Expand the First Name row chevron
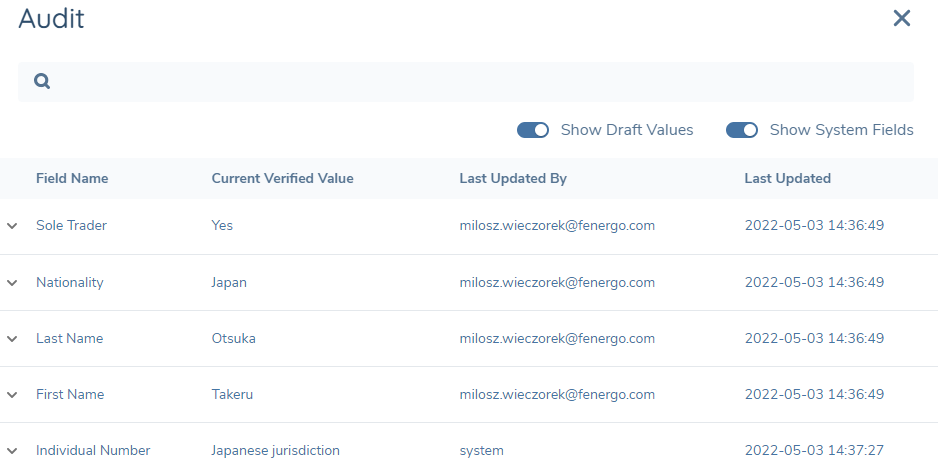 (12, 395)
